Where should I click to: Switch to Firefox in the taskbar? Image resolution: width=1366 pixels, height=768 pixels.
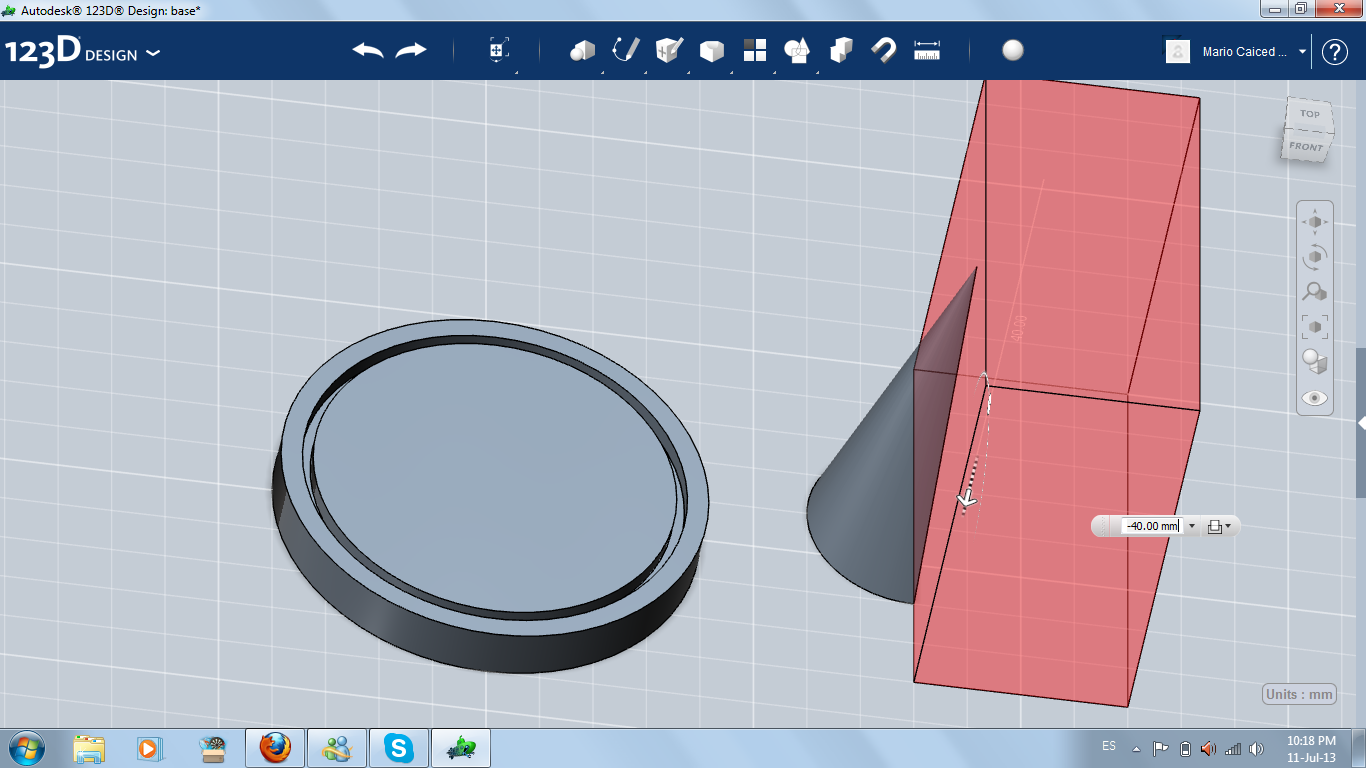274,748
